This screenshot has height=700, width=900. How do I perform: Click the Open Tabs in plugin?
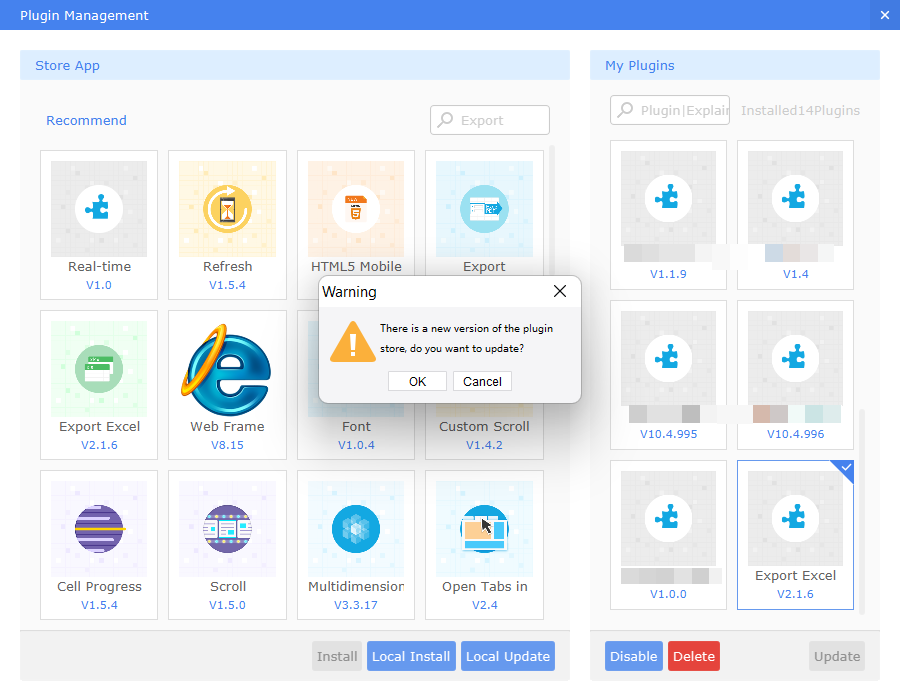(x=484, y=528)
